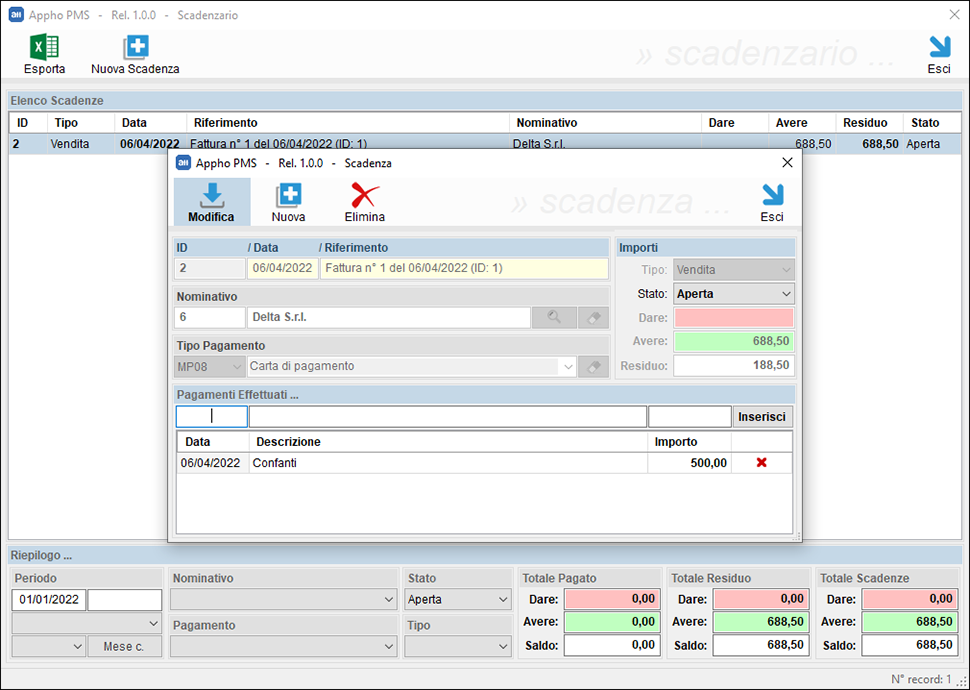
Task: Open the Tipo dropdown showing Vendita
Action: pyautogui.click(x=734, y=270)
